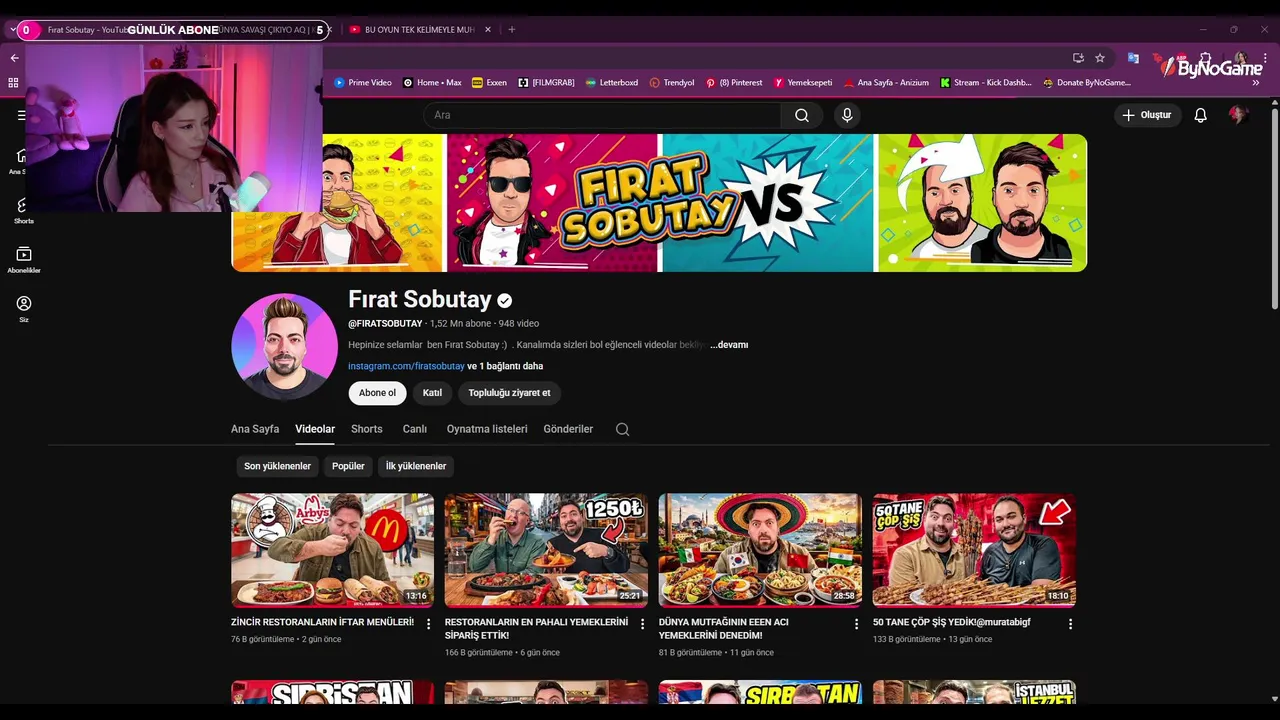Open Abonelikler in the left sidebar
Viewport: 1280px width, 720px height.
point(24,260)
